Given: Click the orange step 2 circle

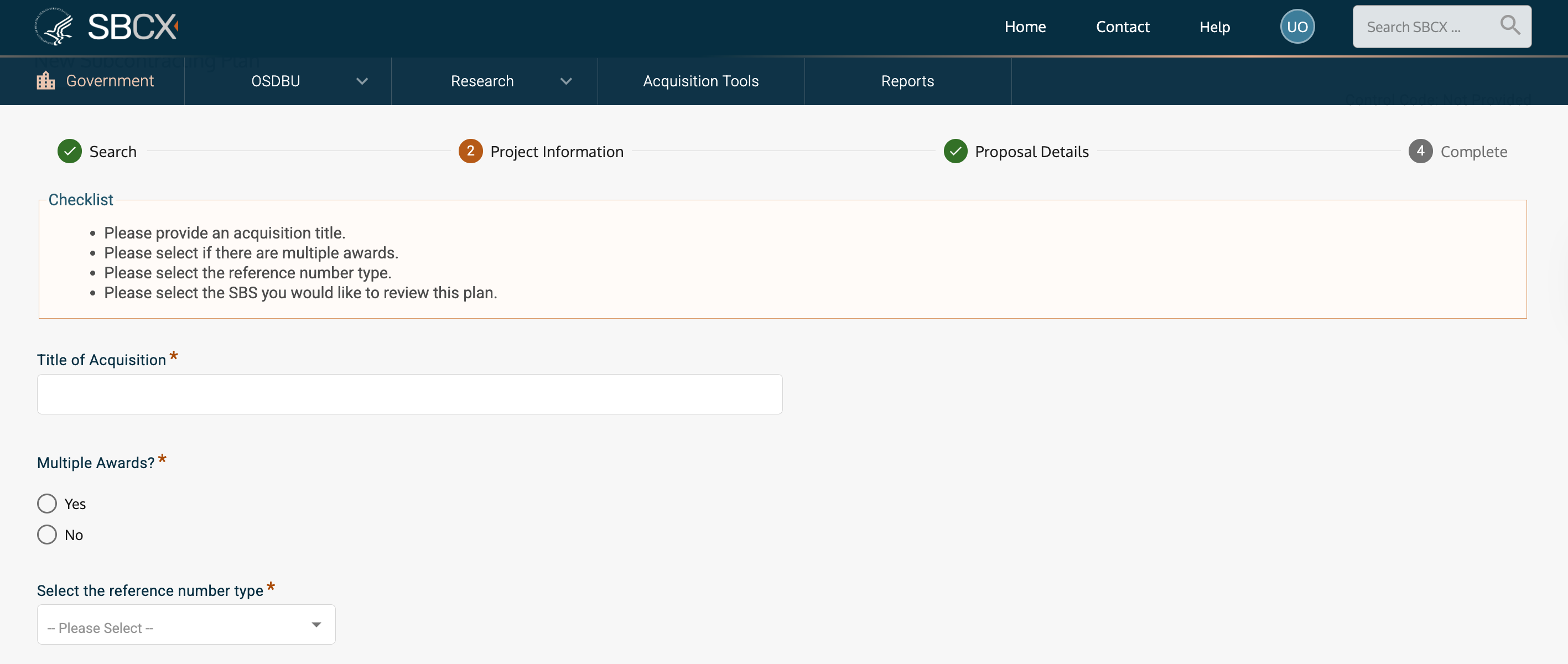Looking at the screenshot, I should [470, 152].
